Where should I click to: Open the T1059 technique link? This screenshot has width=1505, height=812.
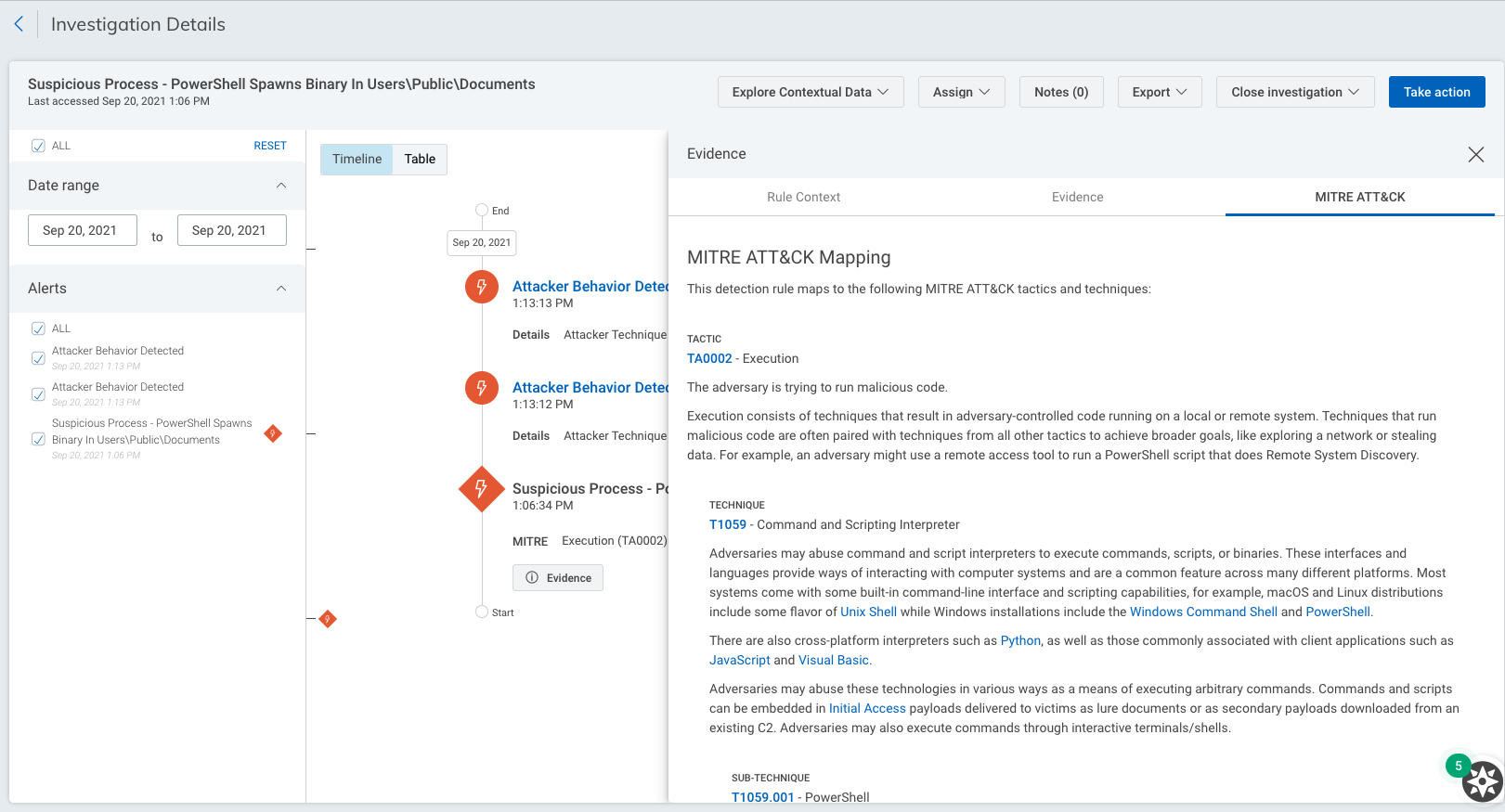pos(728,524)
